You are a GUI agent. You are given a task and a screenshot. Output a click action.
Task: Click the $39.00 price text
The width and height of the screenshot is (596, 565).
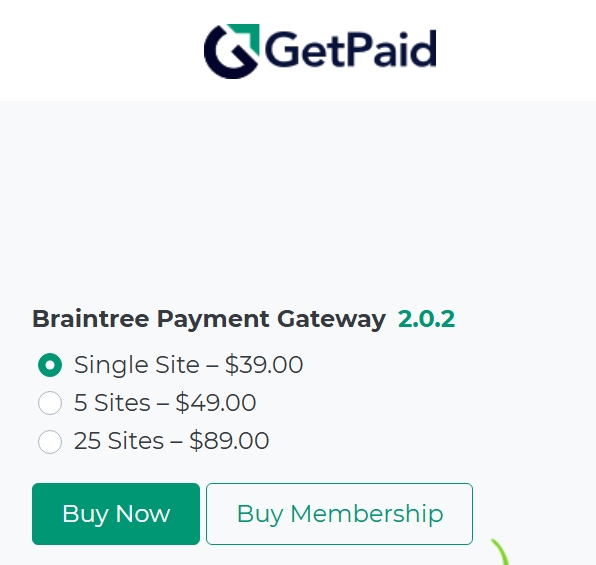tap(264, 365)
